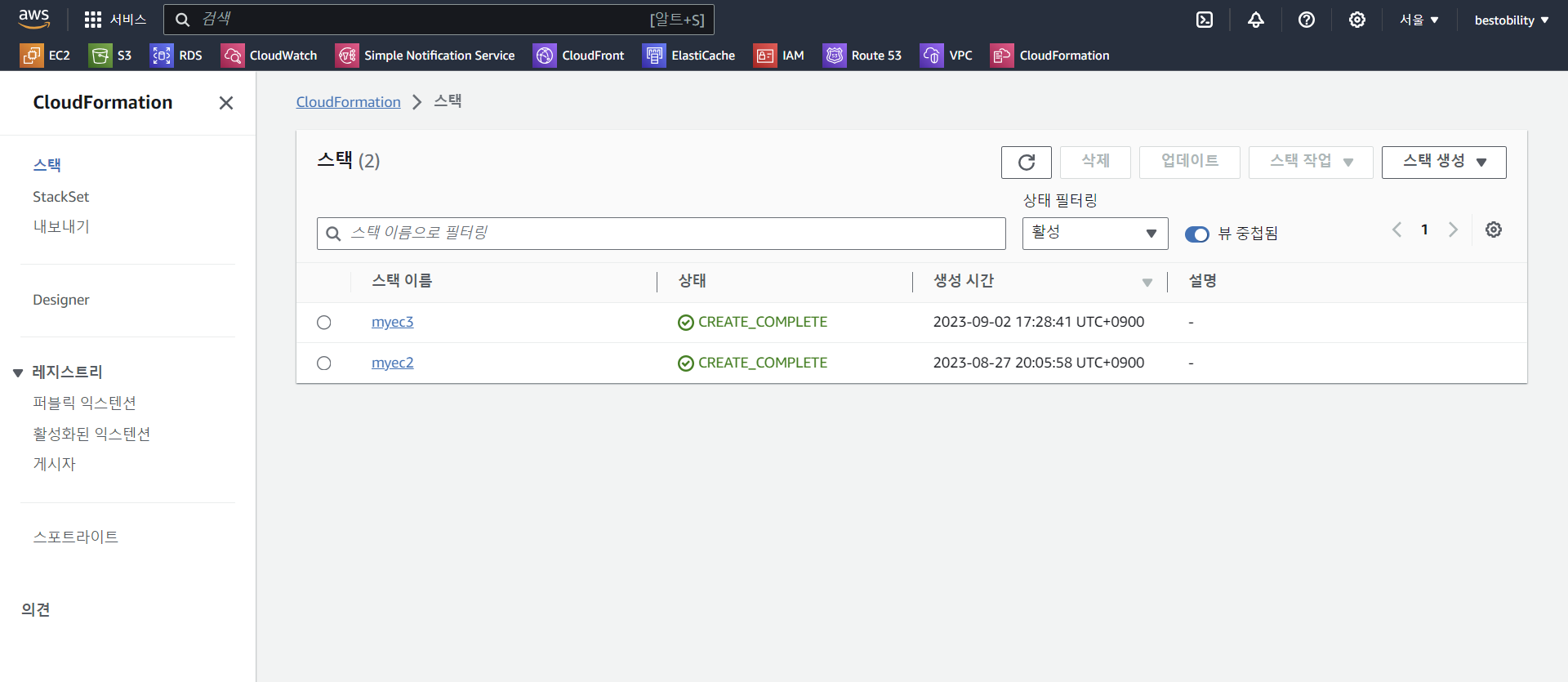Open StackSet in the side navigation
Viewport: 1568px width, 682px height.
(x=60, y=197)
